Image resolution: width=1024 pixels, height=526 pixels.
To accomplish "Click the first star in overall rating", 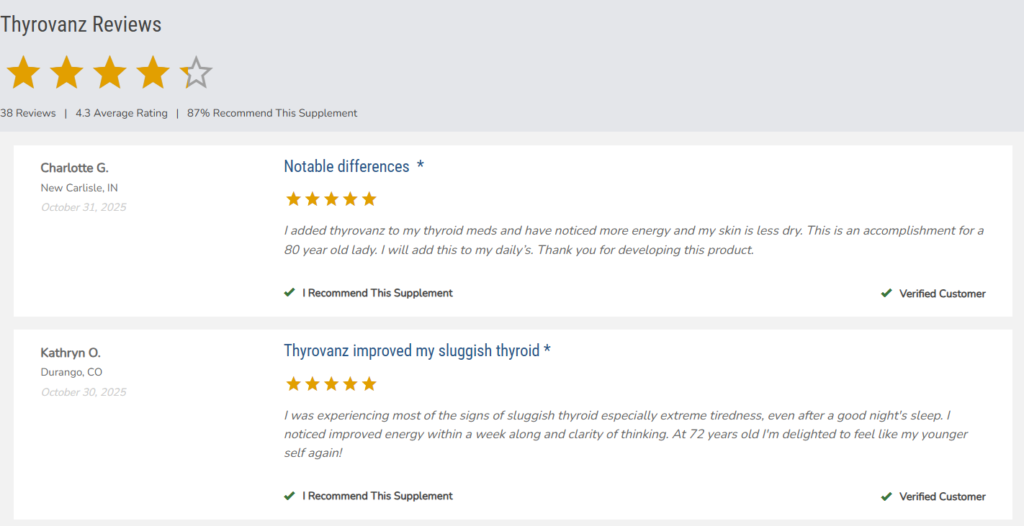I will (23, 73).
